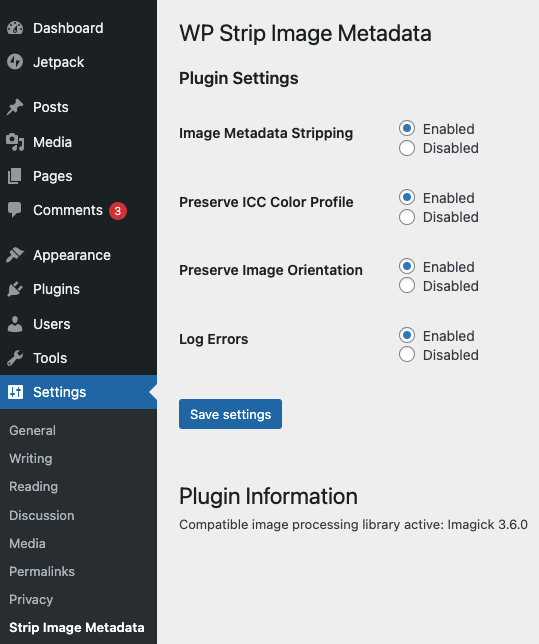539x644 pixels.
Task: Click the WP Strip Image Metadata heading
Action: 305,33
